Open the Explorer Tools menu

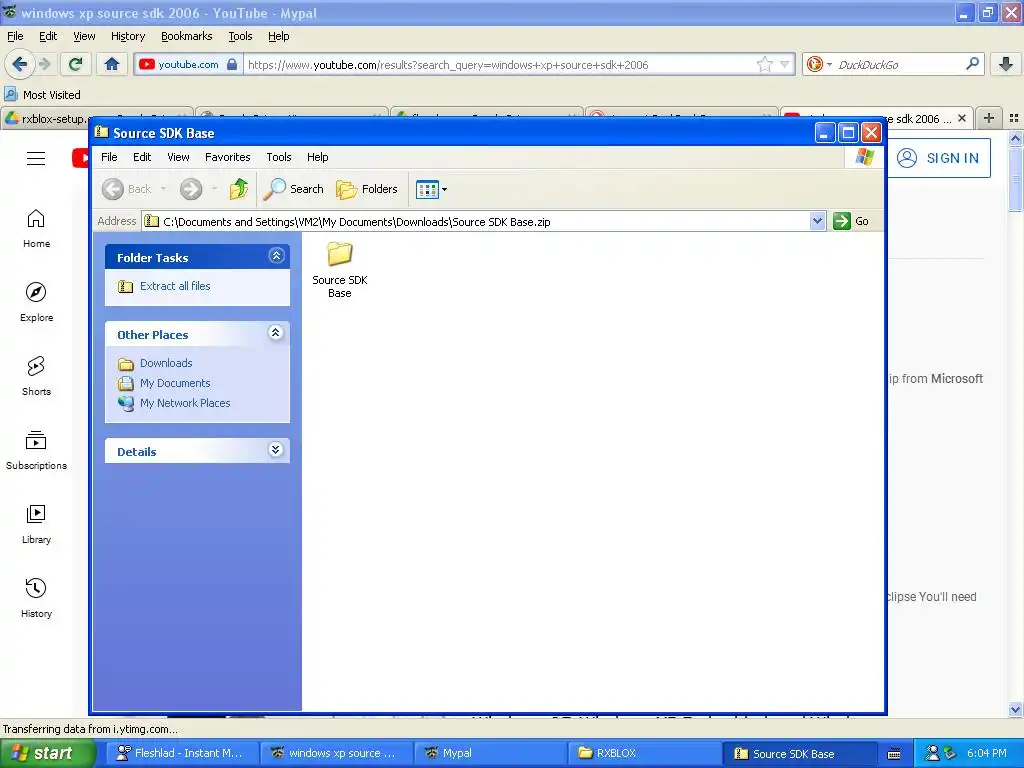click(279, 157)
